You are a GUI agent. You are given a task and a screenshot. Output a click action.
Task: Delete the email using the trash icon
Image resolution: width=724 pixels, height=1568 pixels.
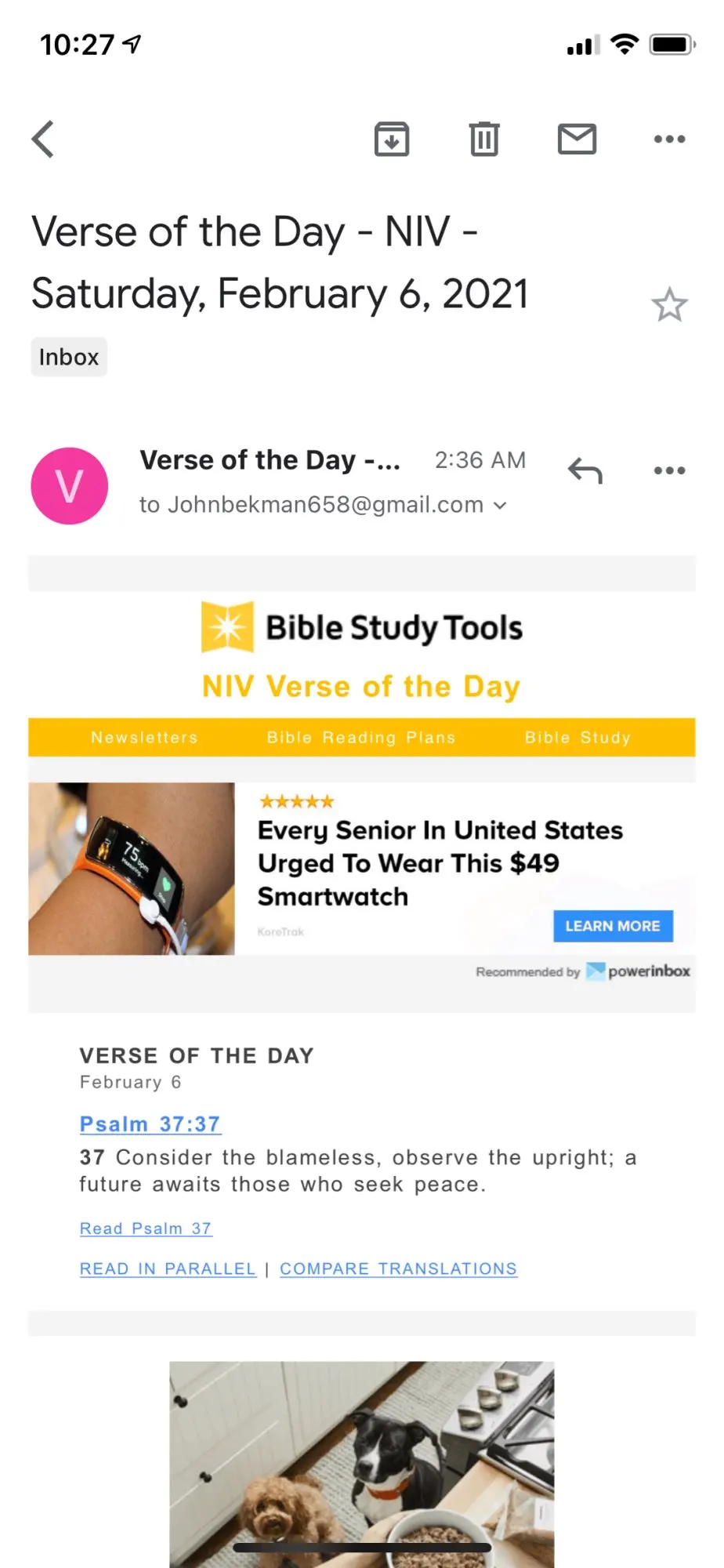pos(484,140)
